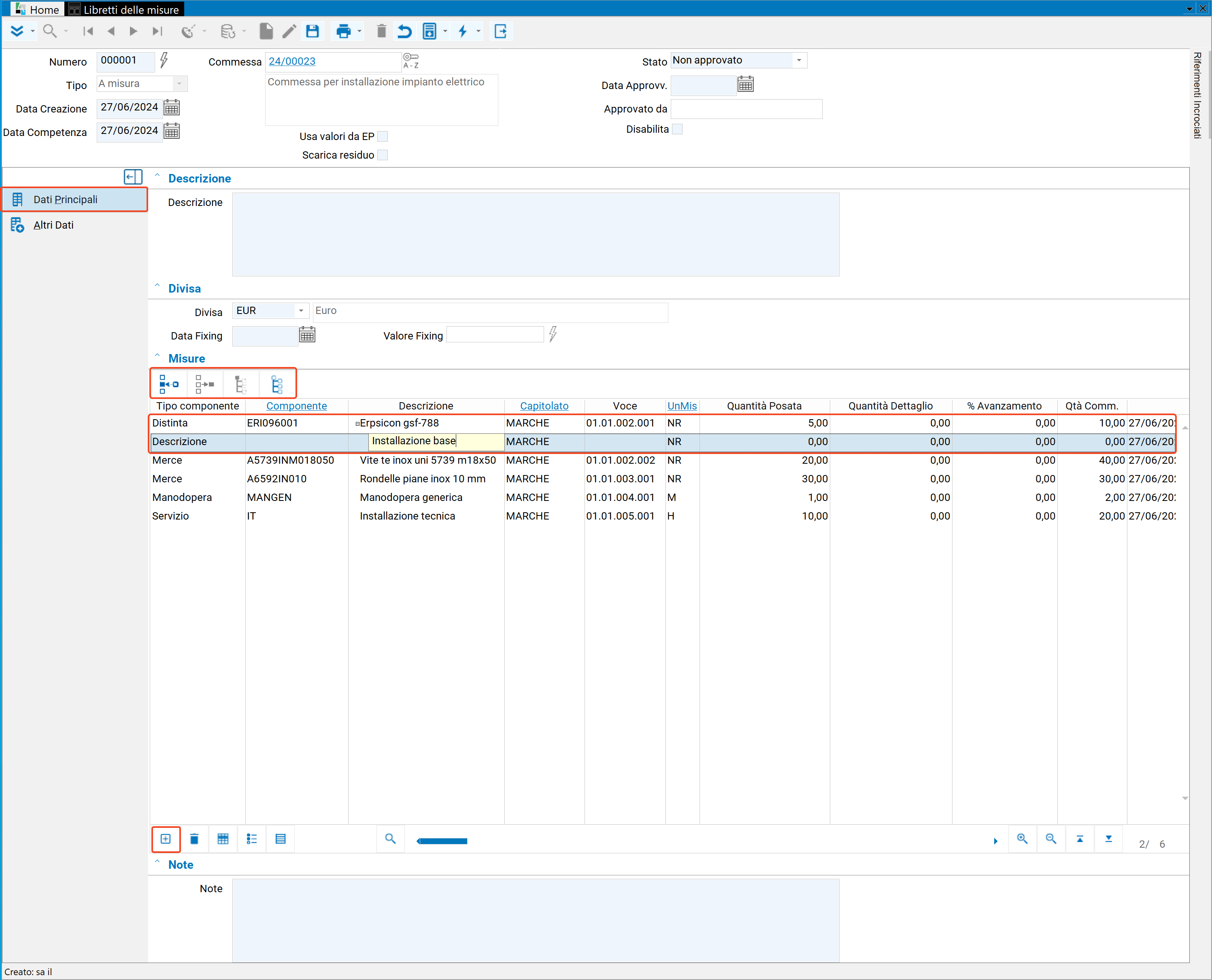Click the zoom in icon below grid

pos(1022,839)
